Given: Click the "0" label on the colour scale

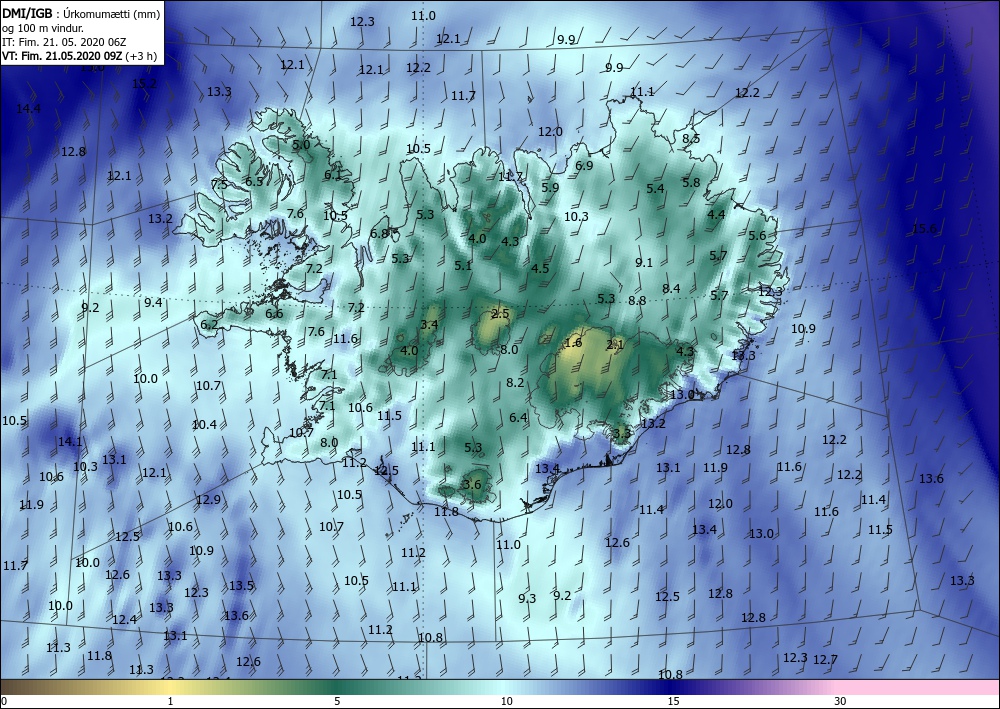Looking at the screenshot, I should 4,701.
